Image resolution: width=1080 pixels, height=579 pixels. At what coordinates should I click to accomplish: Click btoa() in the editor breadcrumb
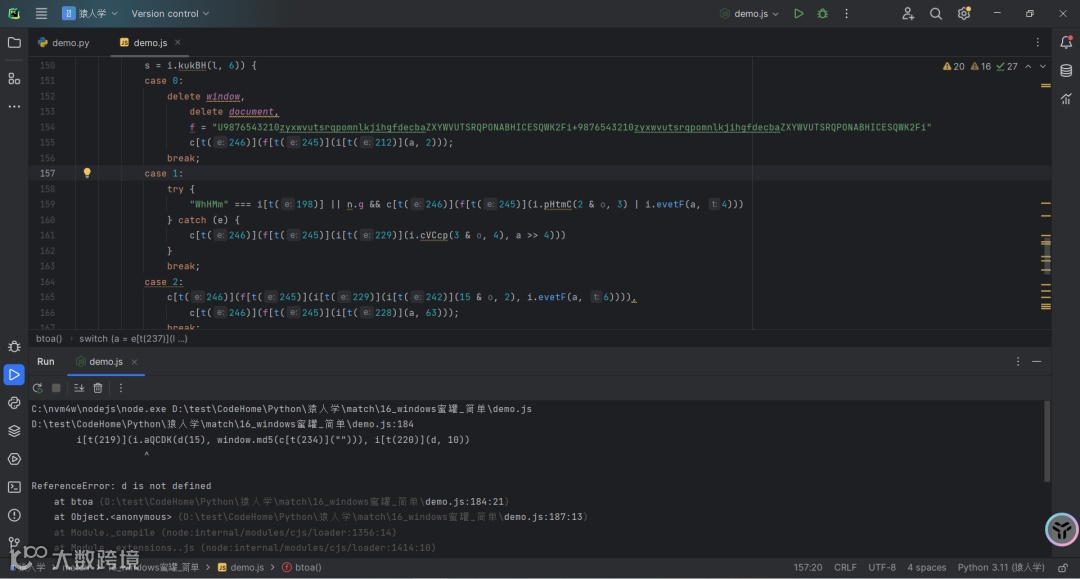point(49,339)
